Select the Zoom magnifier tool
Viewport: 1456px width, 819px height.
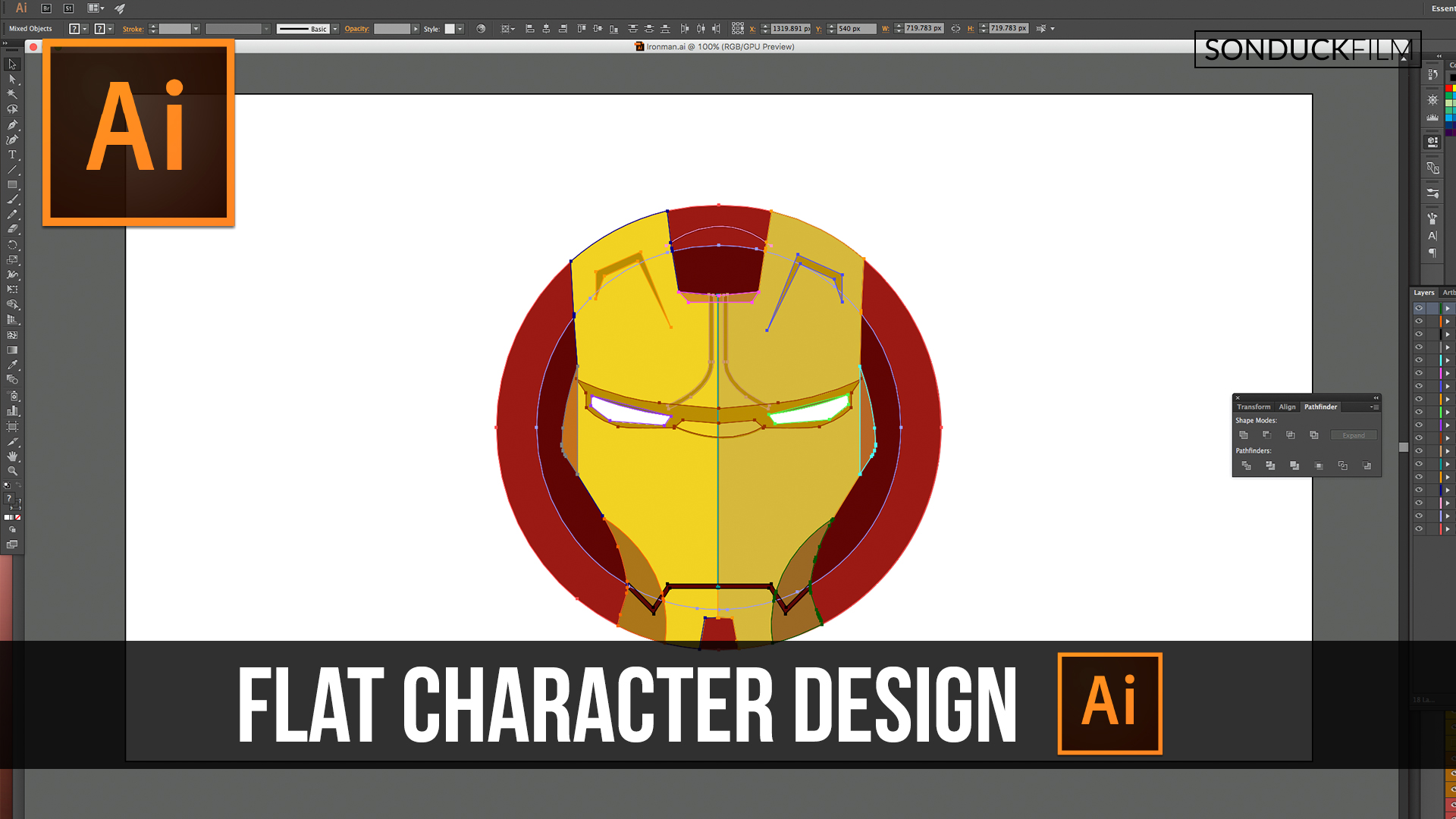[12, 471]
